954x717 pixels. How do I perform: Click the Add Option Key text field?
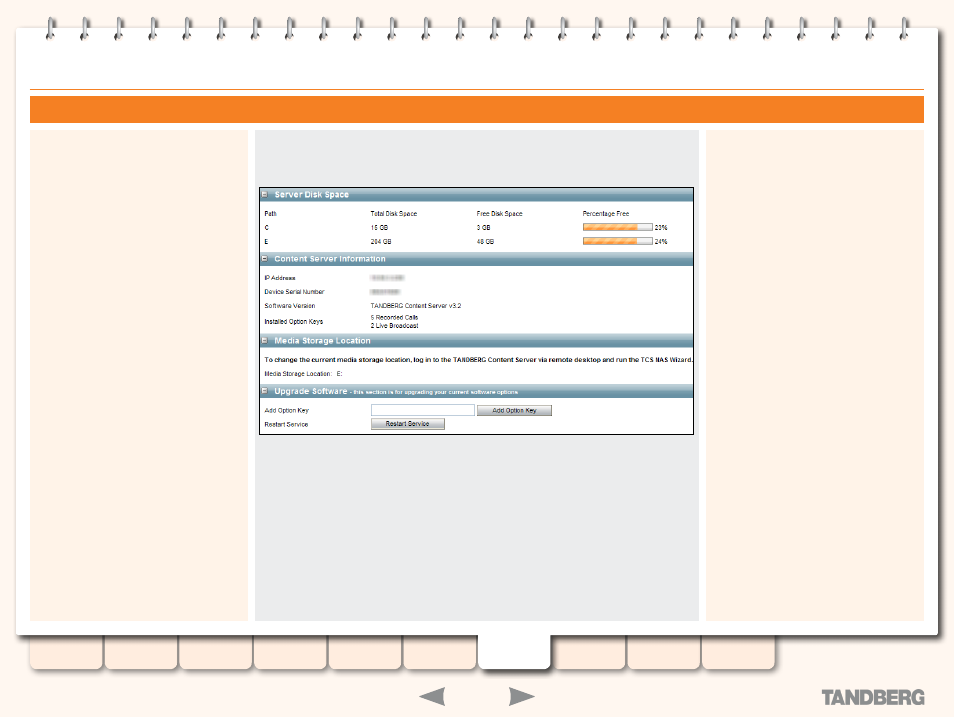[422, 410]
